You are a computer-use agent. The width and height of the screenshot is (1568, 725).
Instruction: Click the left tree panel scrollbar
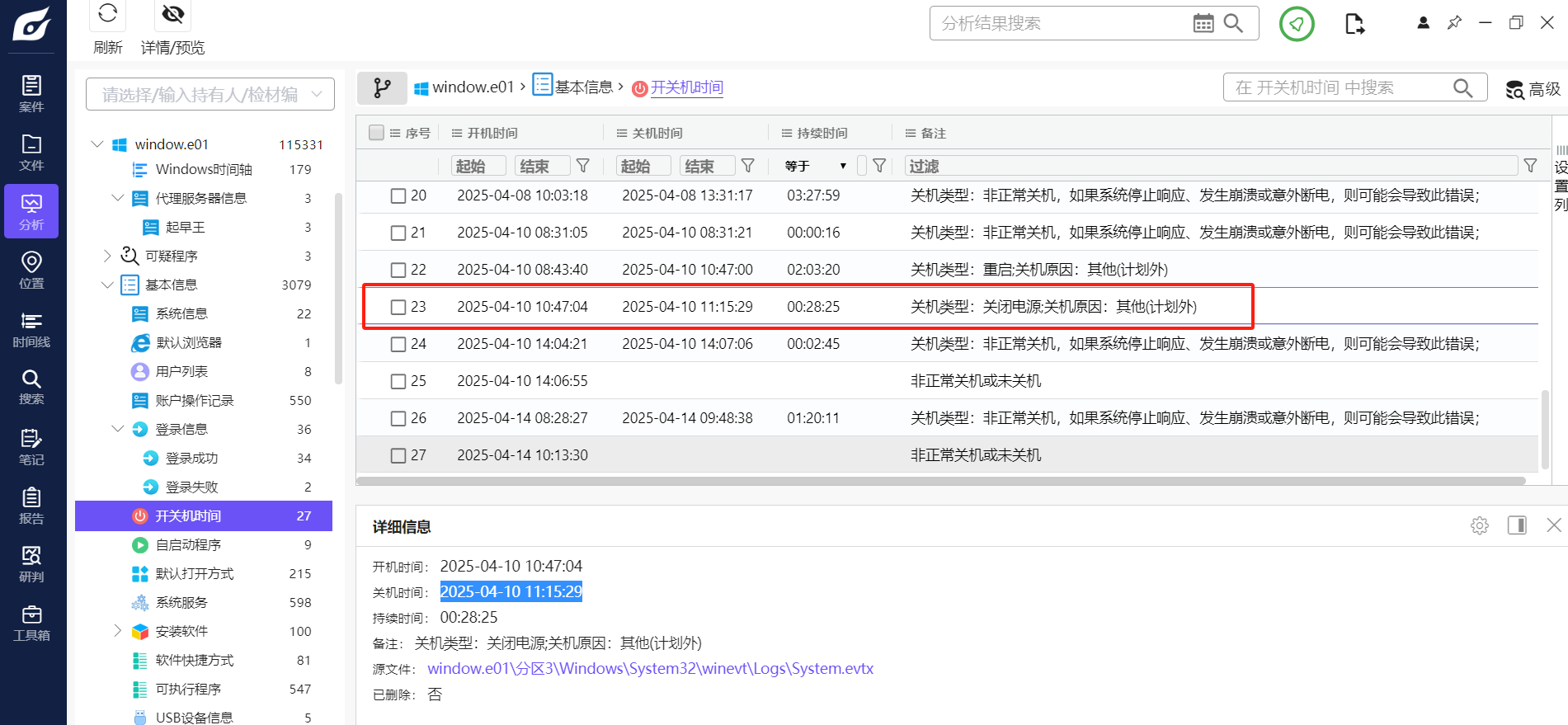(x=338, y=289)
